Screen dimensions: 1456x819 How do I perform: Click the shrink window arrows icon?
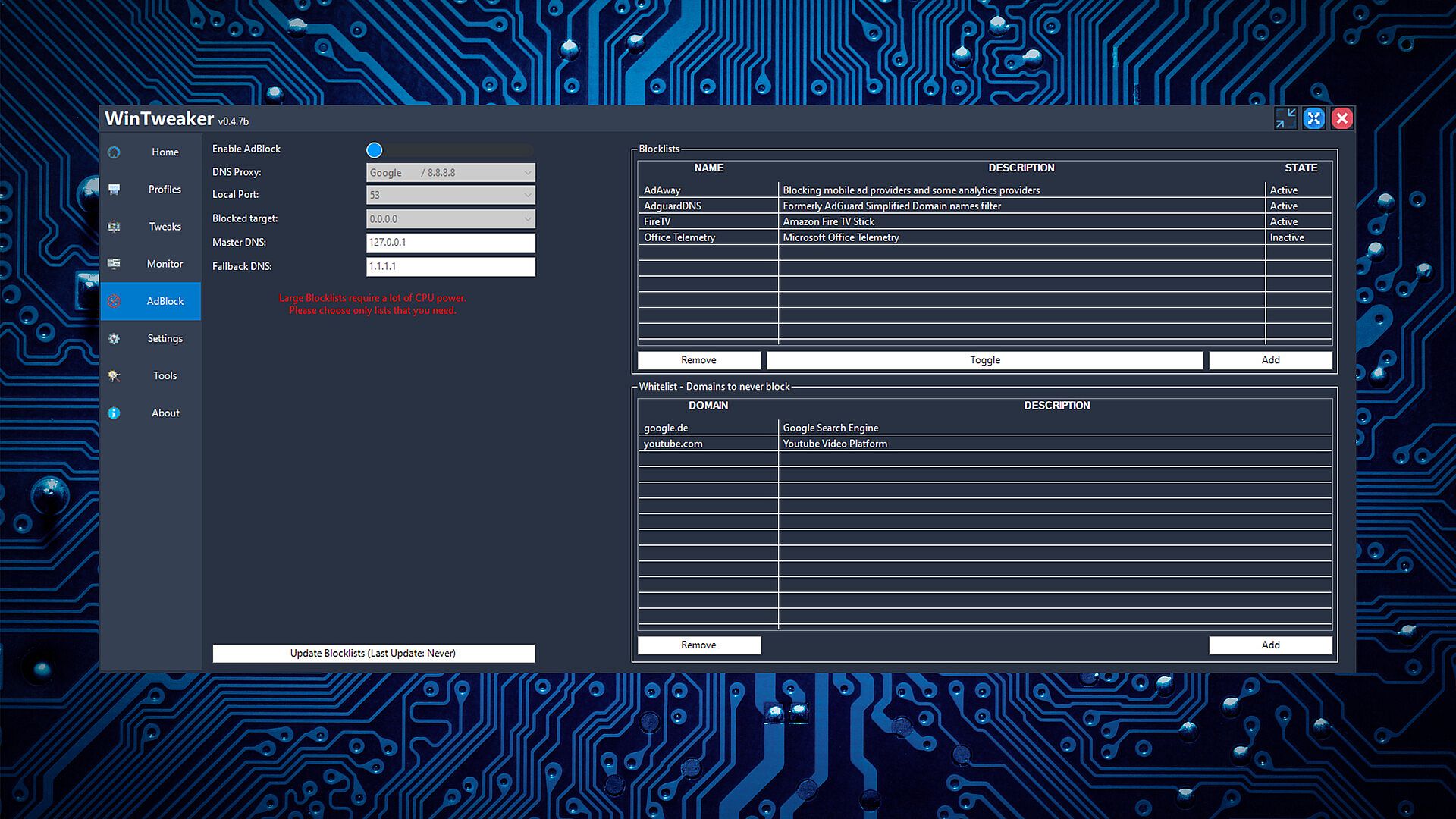1285,118
